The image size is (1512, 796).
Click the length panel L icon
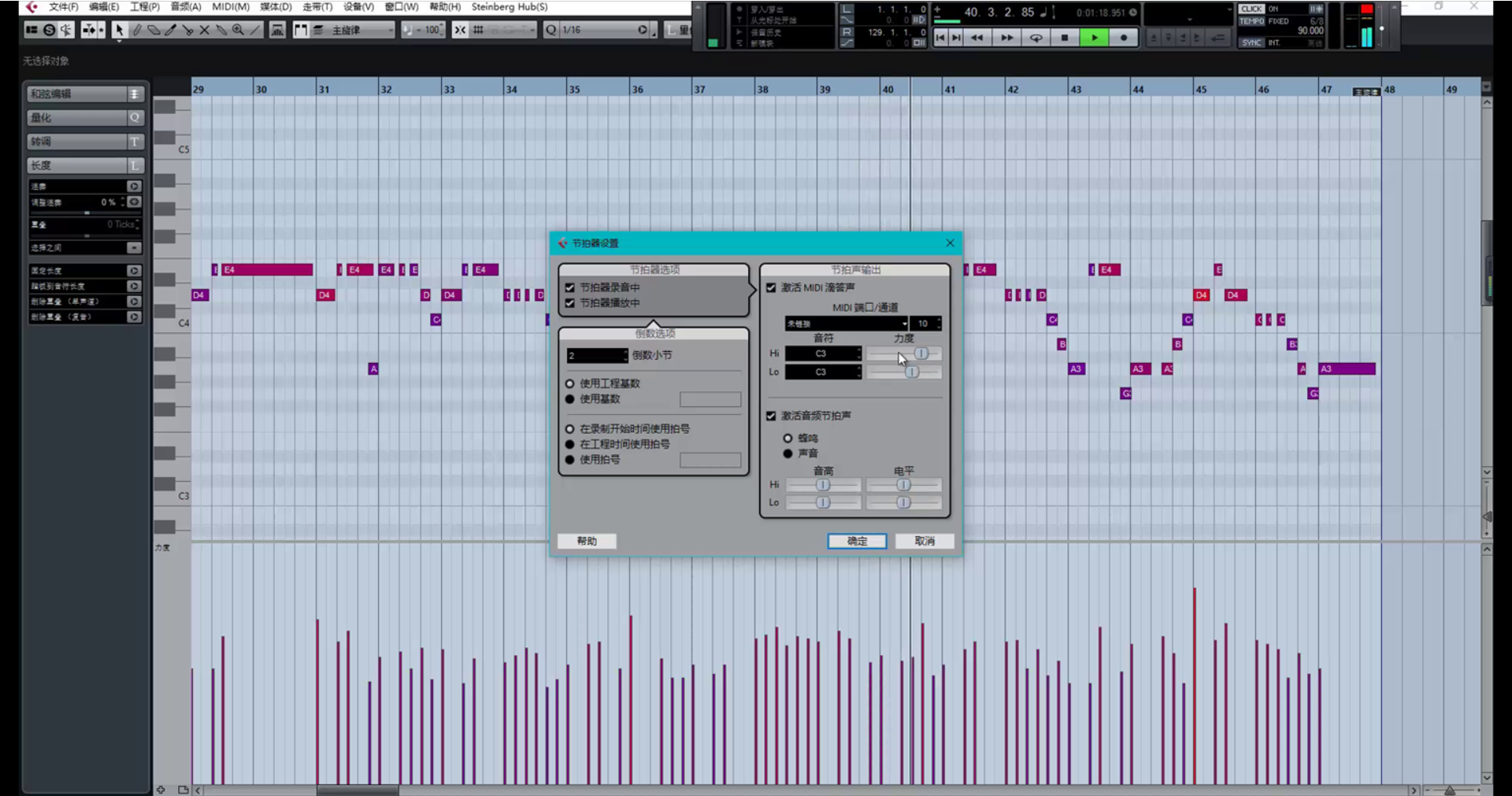[x=135, y=165]
